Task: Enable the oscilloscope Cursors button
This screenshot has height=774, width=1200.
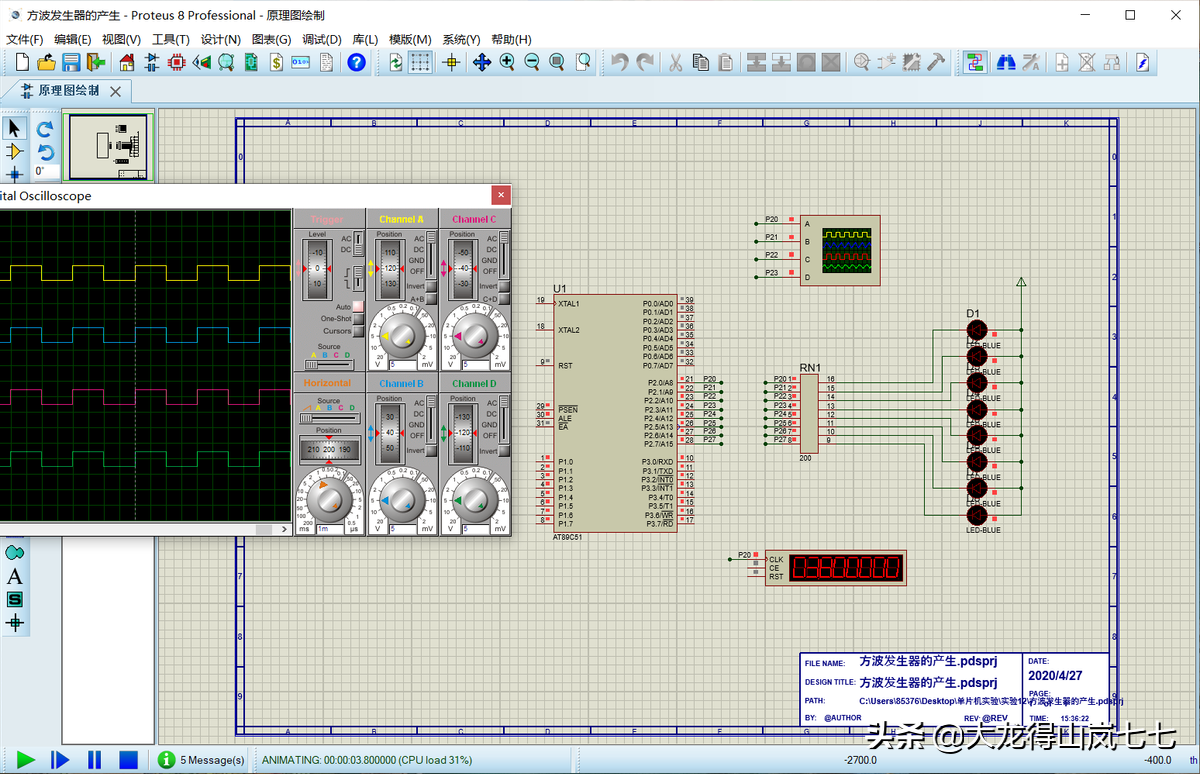Action: click(x=358, y=331)
